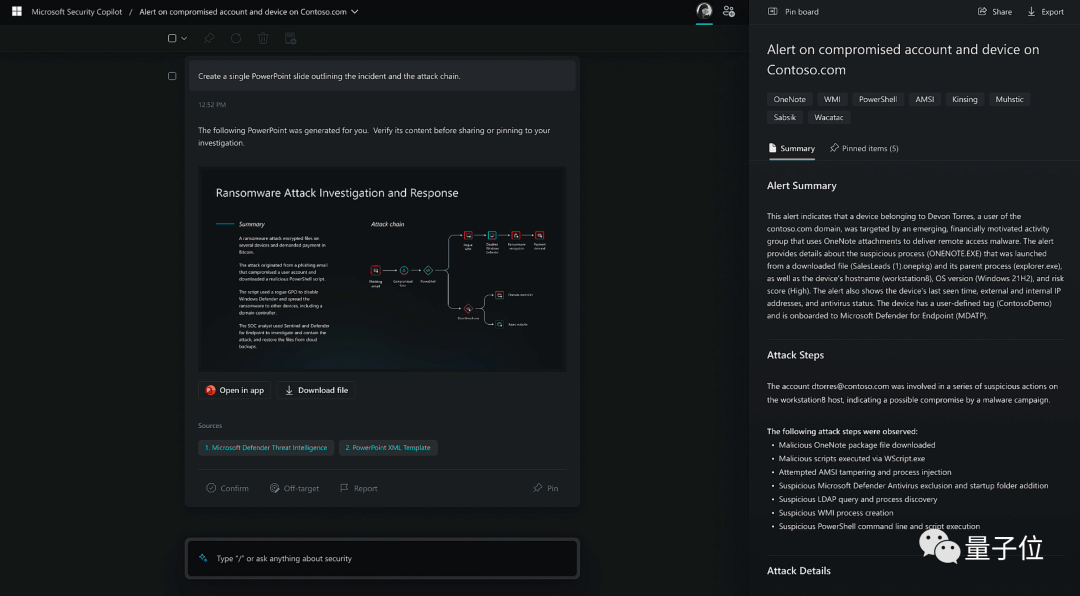
Task: Expand the select-all checkbox dropdown arrow
Action: (x=184, y=39)
